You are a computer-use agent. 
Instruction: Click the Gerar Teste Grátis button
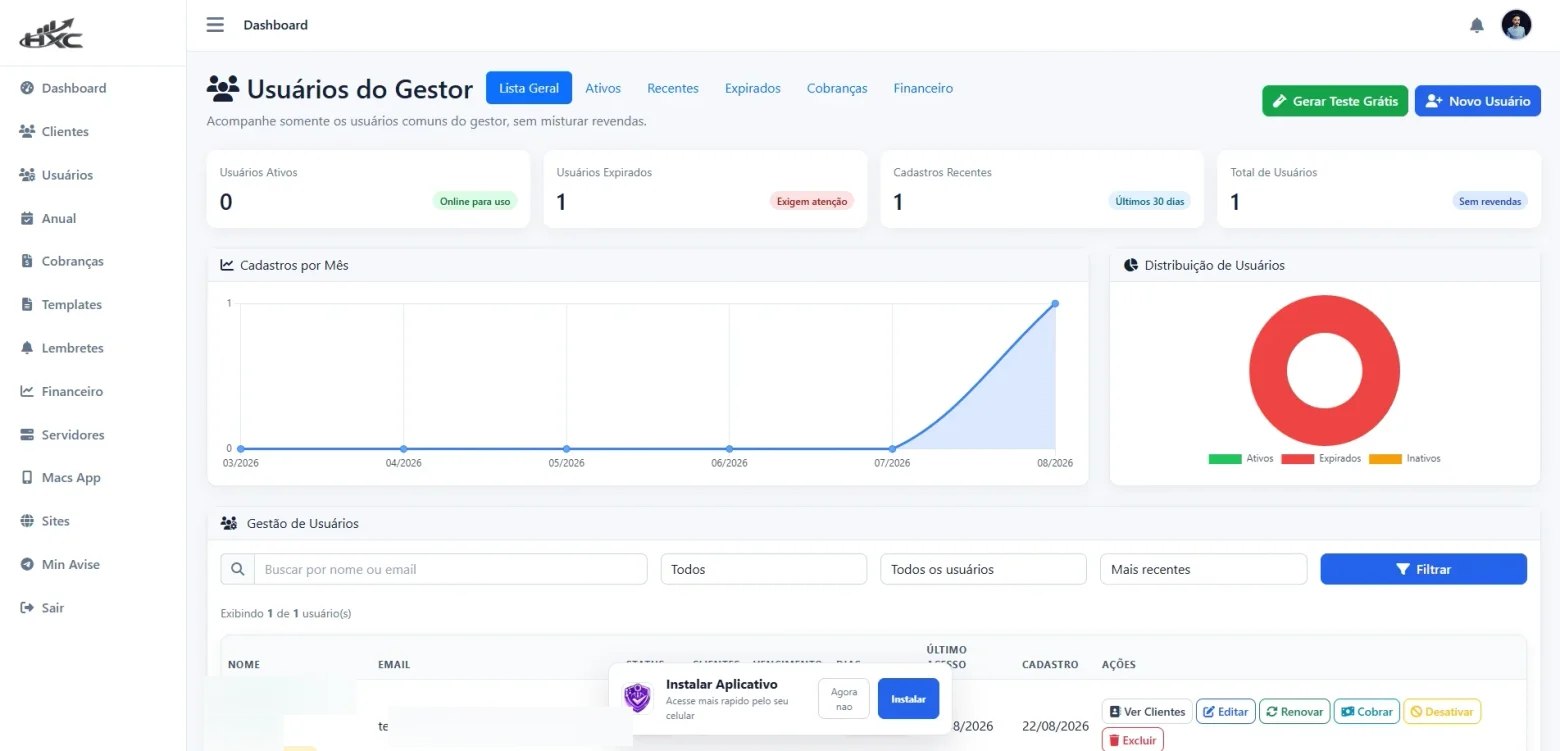[1335, 101]
